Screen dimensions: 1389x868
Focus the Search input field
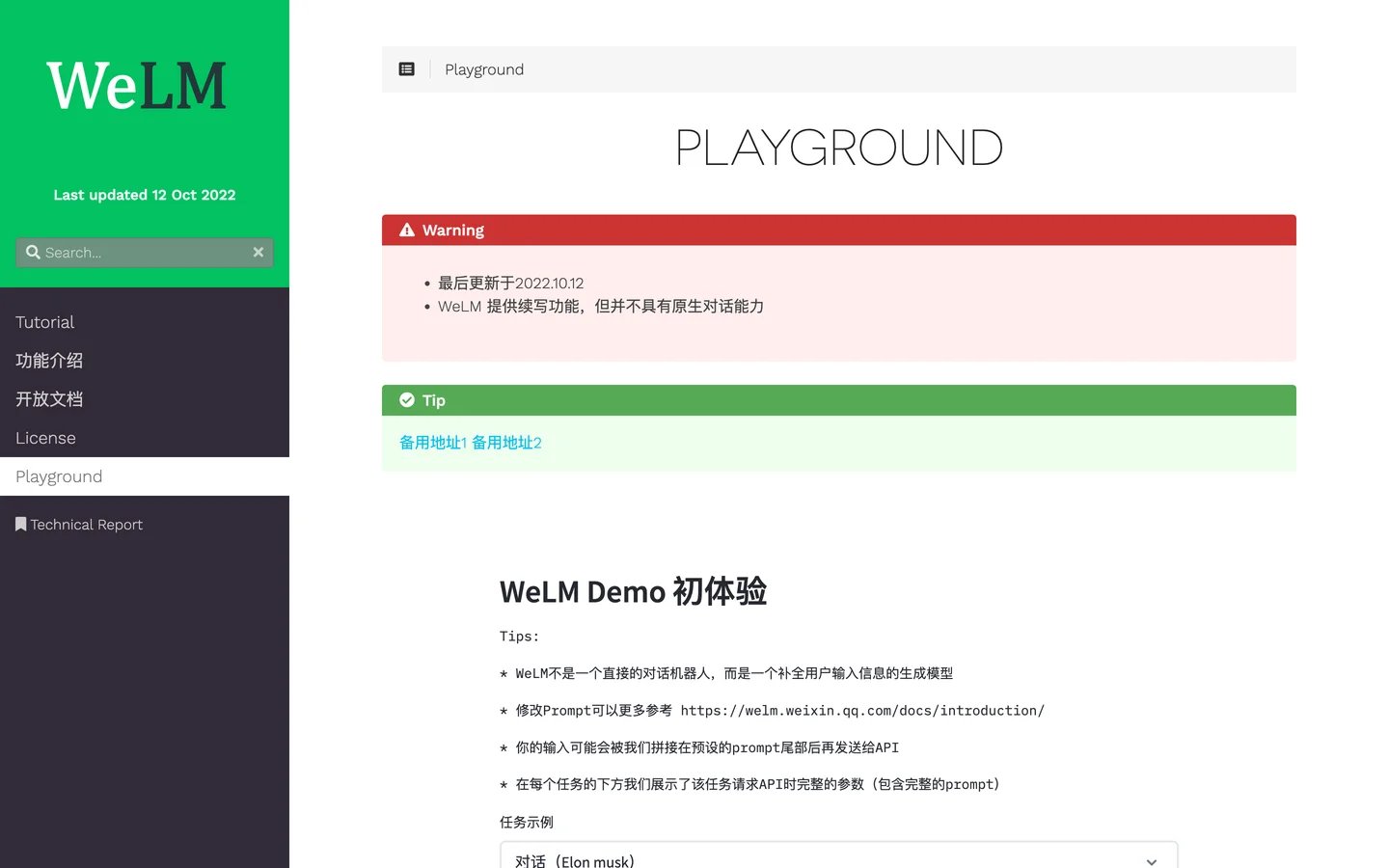[145, 253]
